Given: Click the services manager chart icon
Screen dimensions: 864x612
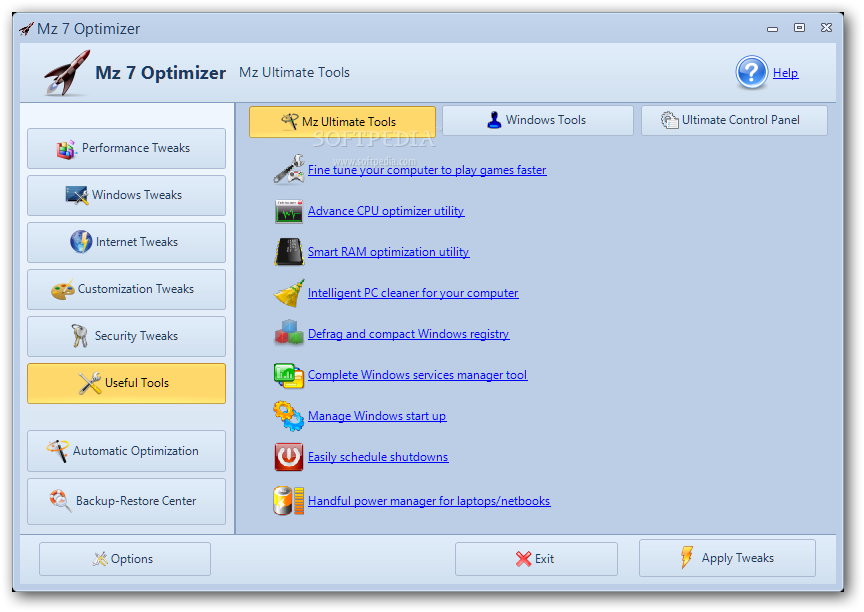Looking at the screenshot, I should point(289,375).
